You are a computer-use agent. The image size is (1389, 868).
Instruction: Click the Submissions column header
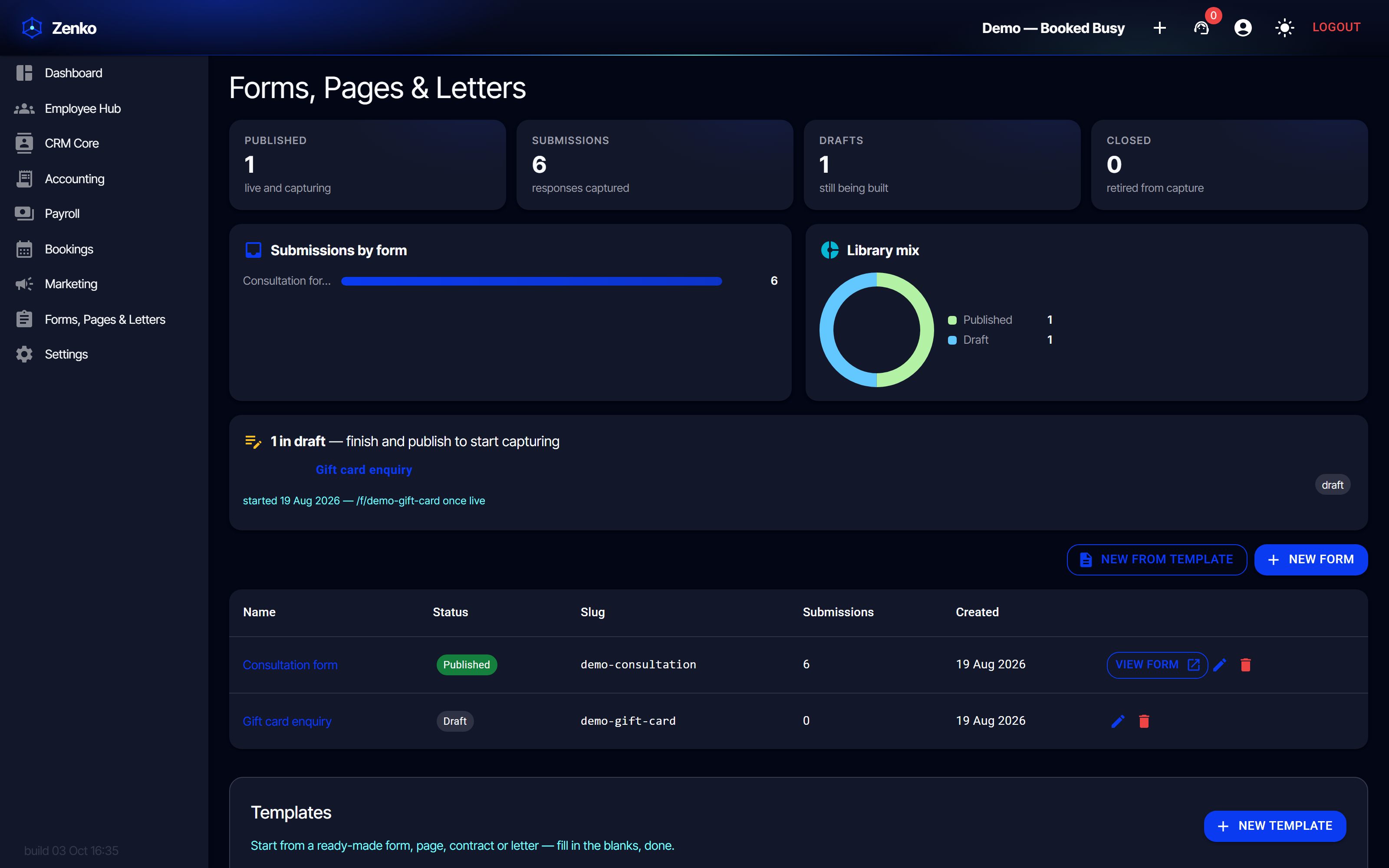[838, 612]
